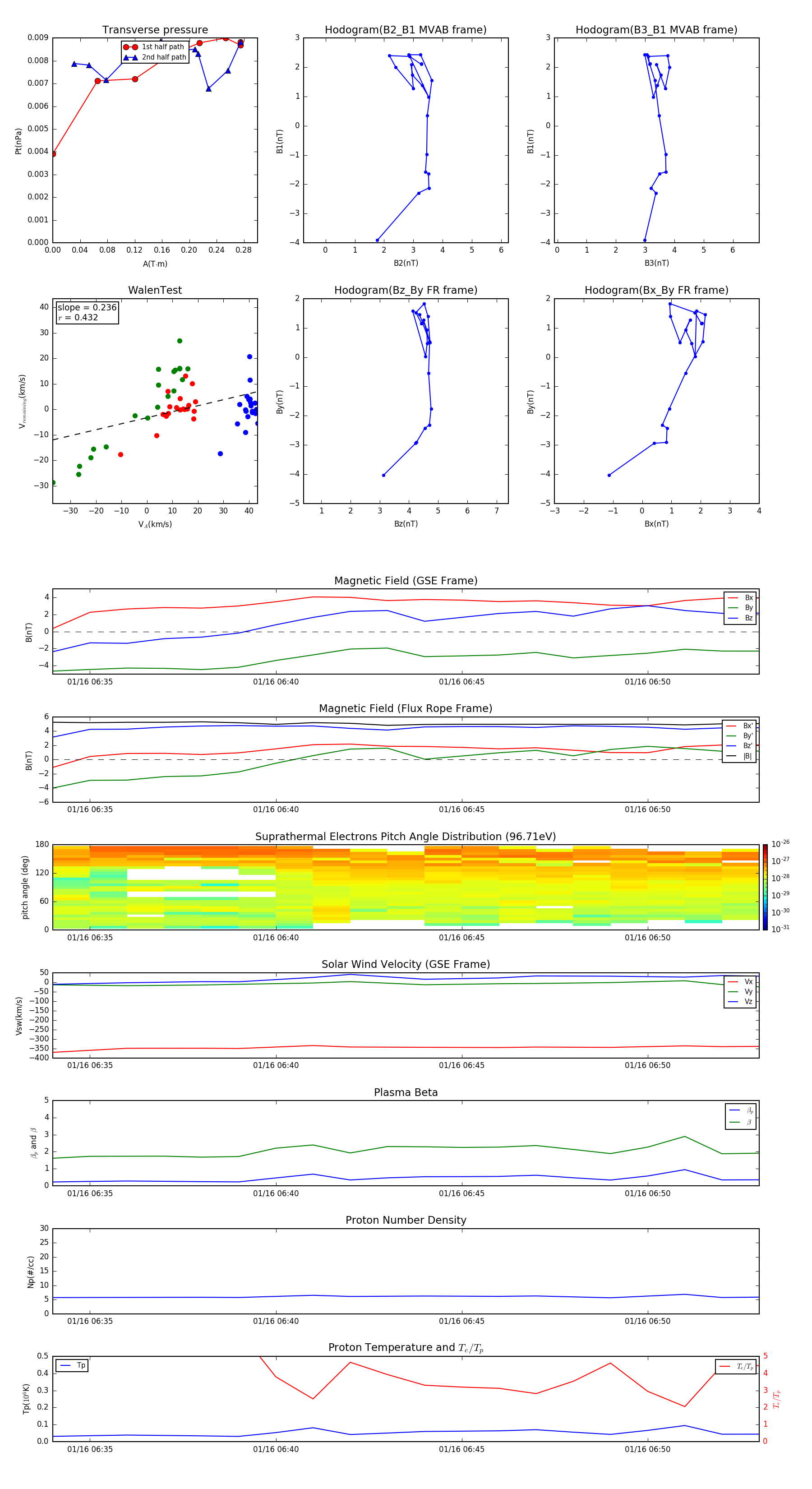Click the colorbar's bottom label 10^-31
This screenshot has height=1489, width=812.
tap(780, 929)
